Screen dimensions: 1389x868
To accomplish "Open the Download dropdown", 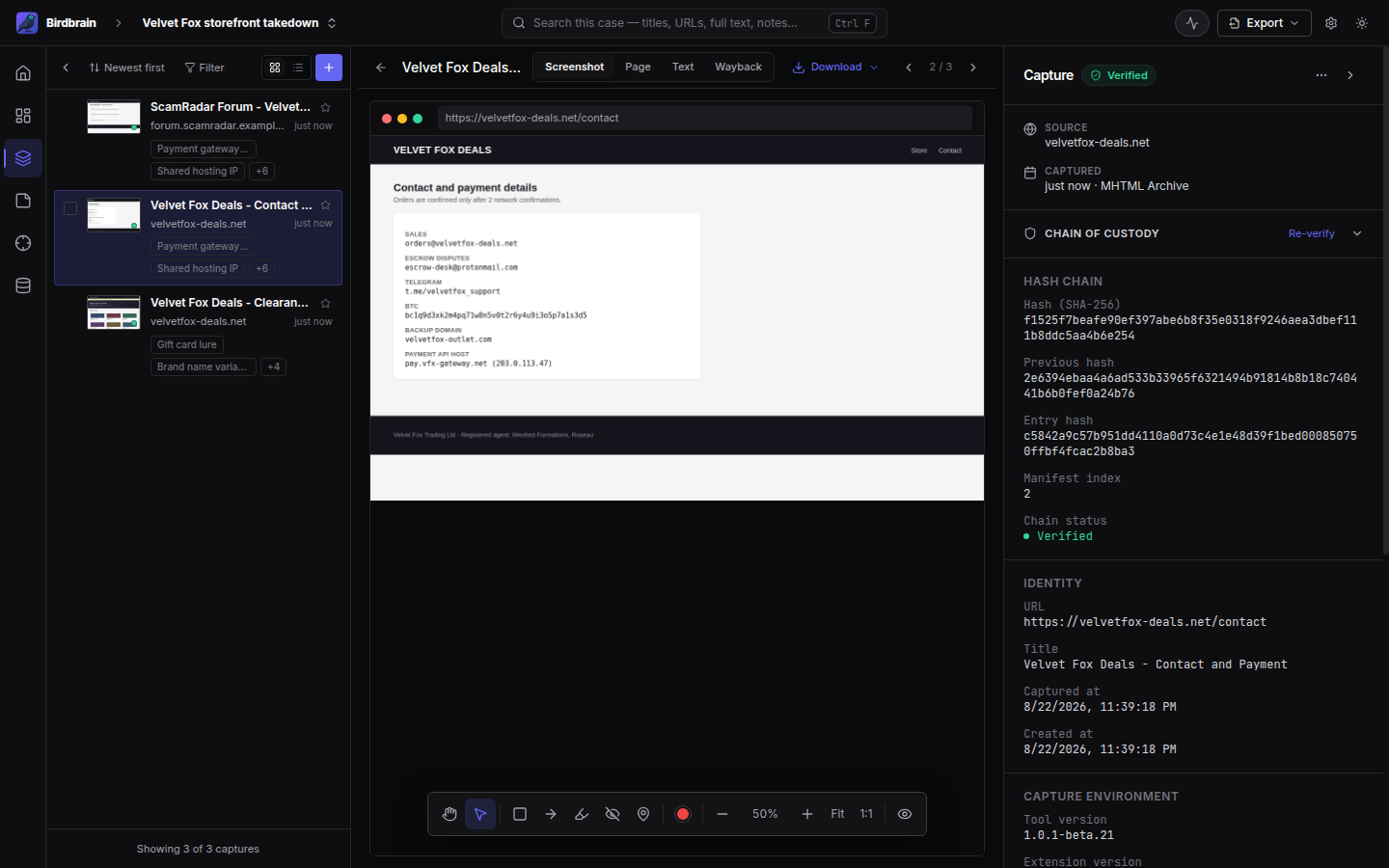I will click(x=835, y=68).
